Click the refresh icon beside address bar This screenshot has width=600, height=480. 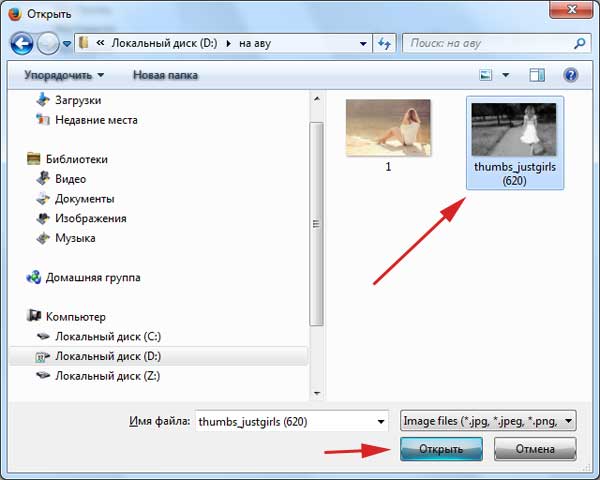[x=384, y=44]
